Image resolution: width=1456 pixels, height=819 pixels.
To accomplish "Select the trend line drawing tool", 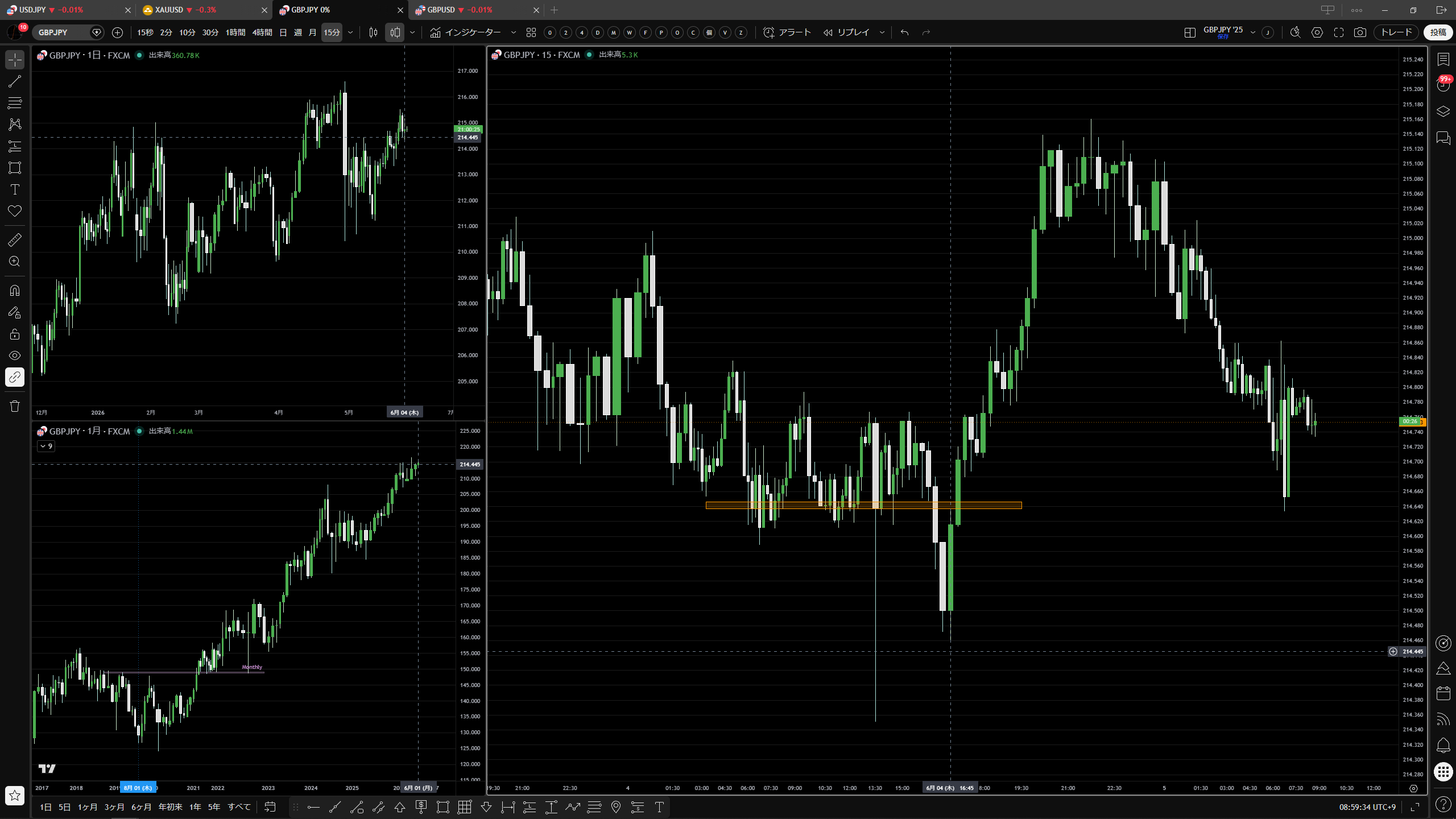I will pos(15,81).
